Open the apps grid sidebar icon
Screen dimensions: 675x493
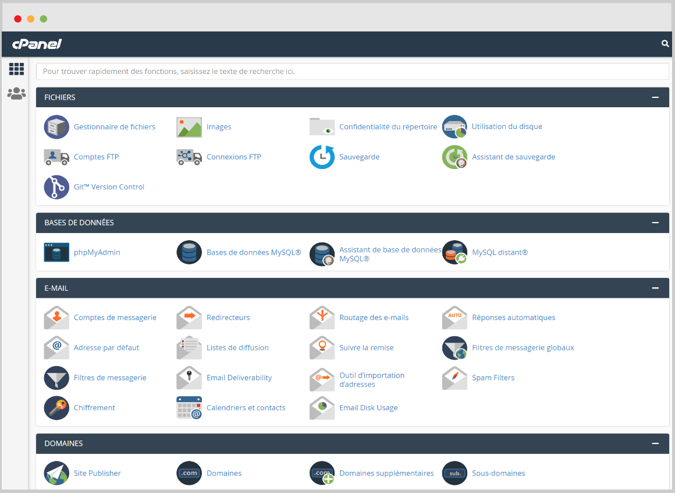pyautogui.click(x=17, y=70)
